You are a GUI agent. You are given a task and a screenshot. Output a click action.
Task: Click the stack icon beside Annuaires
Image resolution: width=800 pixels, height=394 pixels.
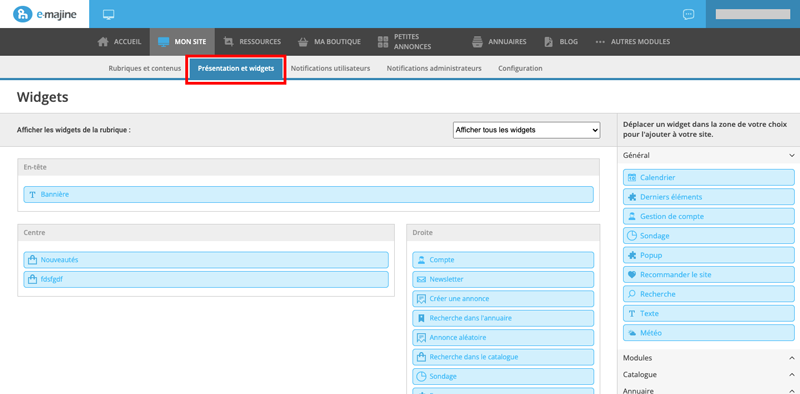point(477,42)
